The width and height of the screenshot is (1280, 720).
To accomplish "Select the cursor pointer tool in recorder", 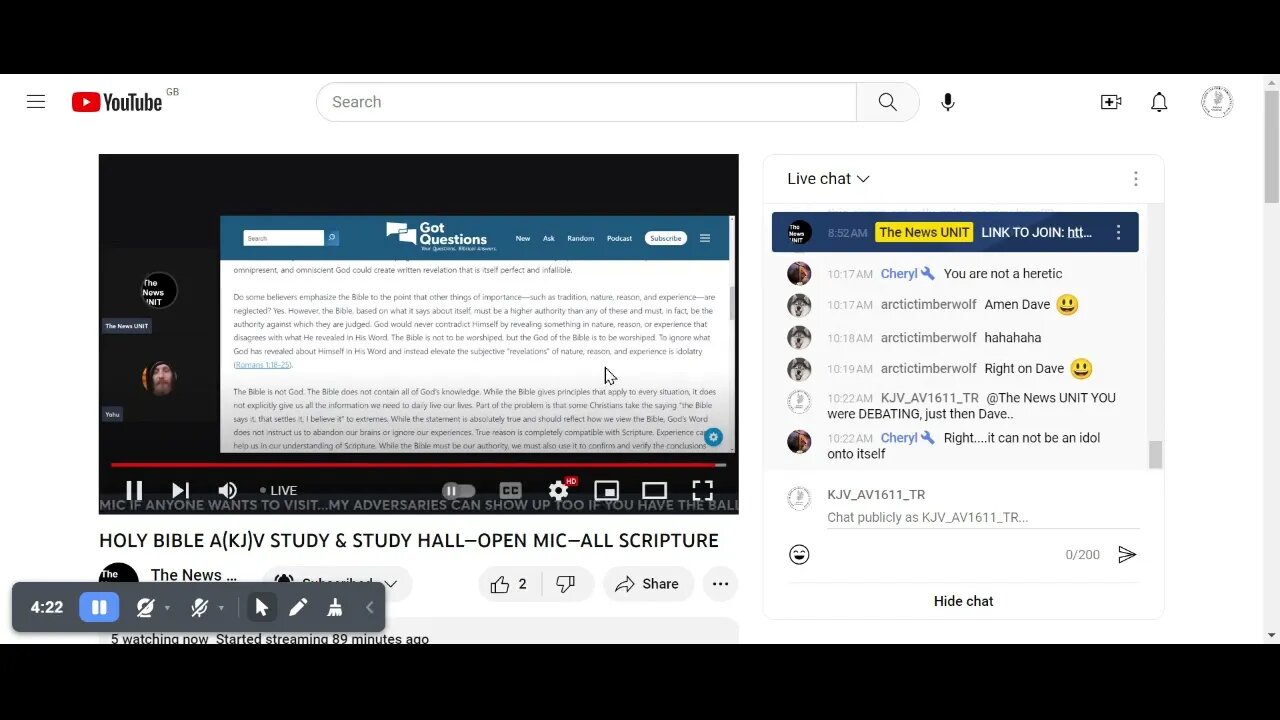I will click(x=262, y=607).
